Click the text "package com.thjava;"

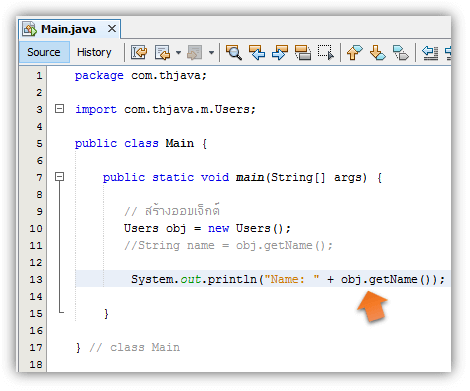(141, 76)
